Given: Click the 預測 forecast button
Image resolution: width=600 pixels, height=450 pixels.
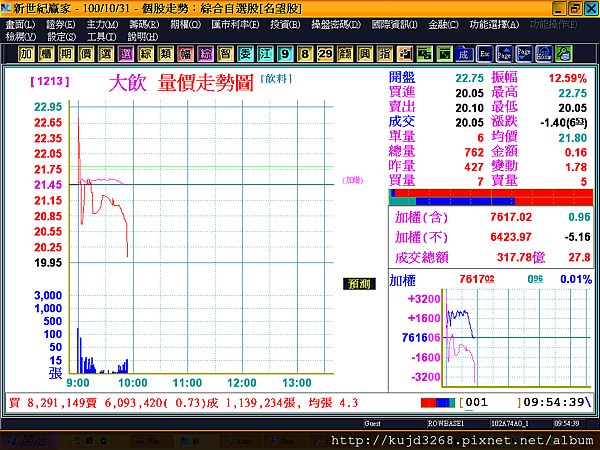Looking at the screenshot, I should [x=359, y=284].
